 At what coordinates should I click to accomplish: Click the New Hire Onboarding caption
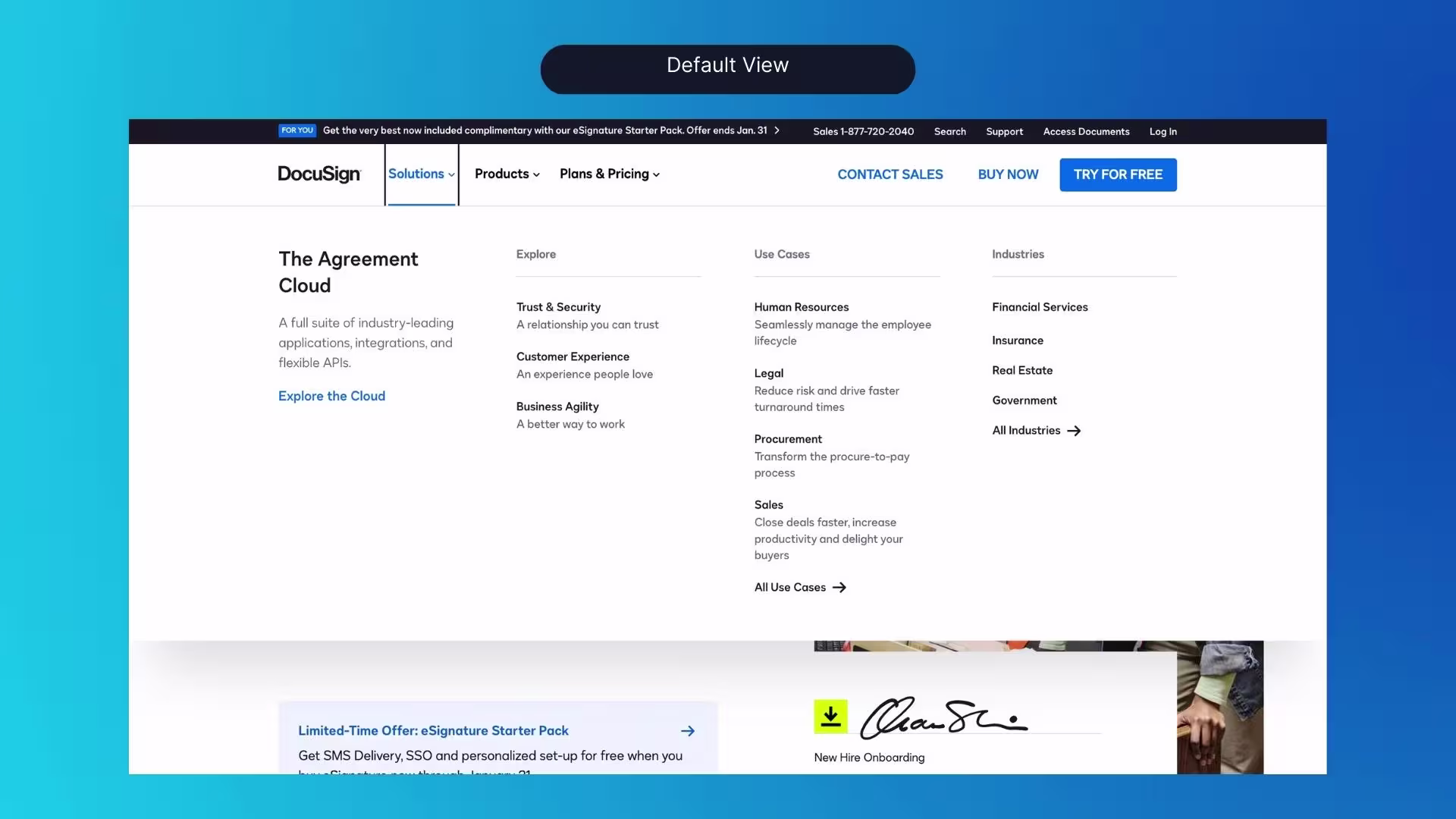point(869,758)
